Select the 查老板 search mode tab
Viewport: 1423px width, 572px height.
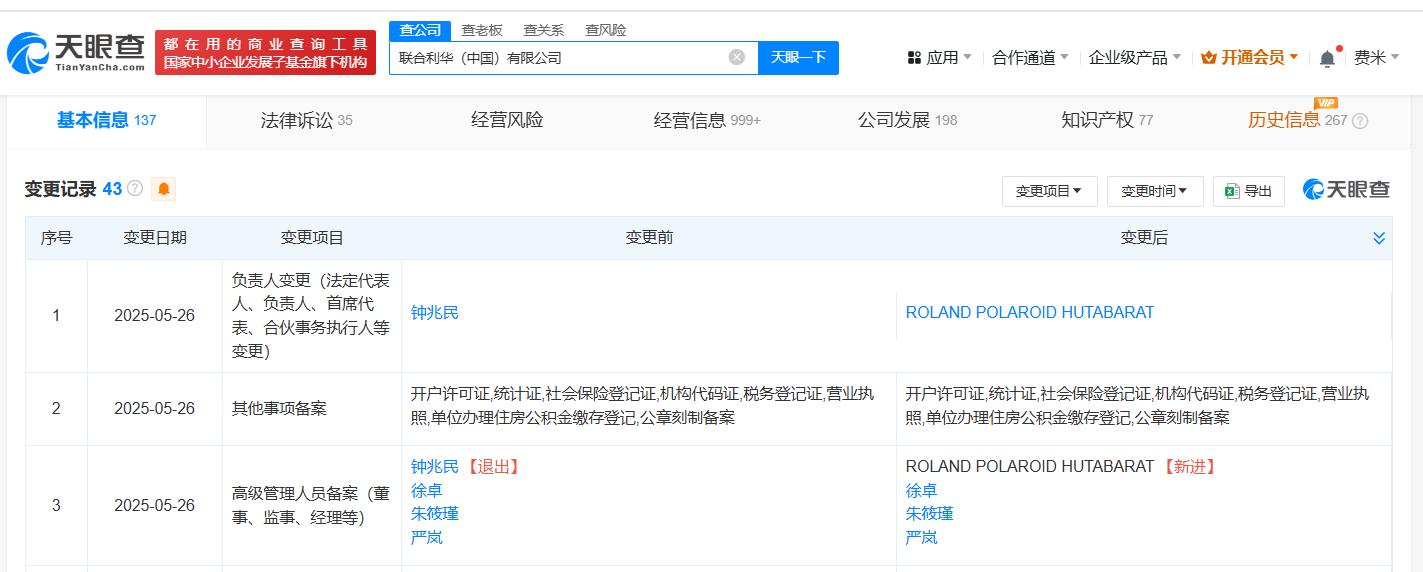tap(481, 30)
